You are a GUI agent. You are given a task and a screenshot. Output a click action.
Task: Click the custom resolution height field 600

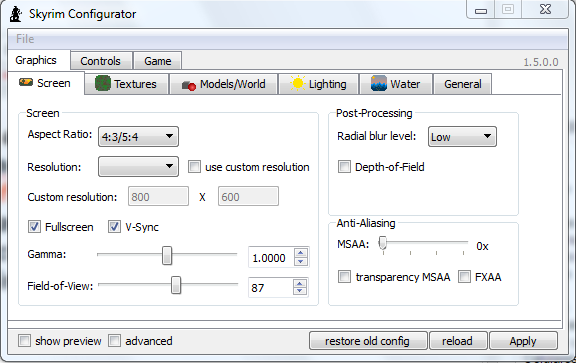coord(248,197)
